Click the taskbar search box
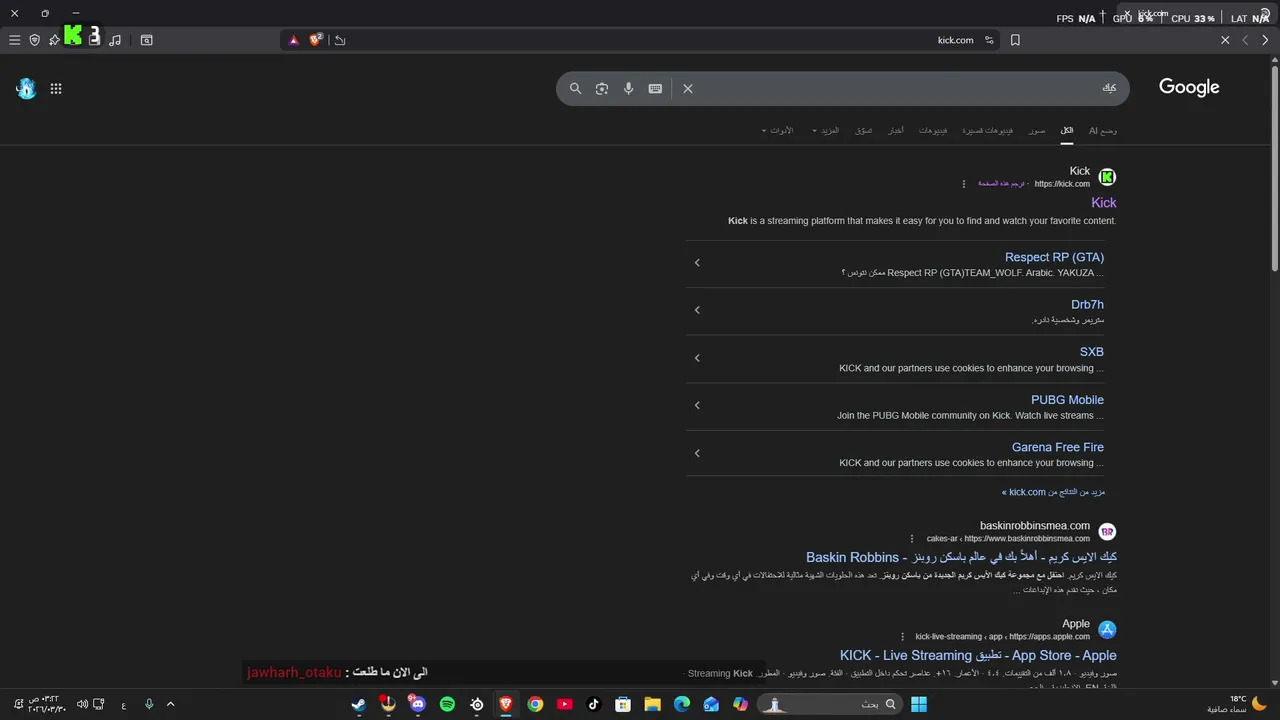The width and height of the screenshot is (1280, 720). tap(830, 704)
